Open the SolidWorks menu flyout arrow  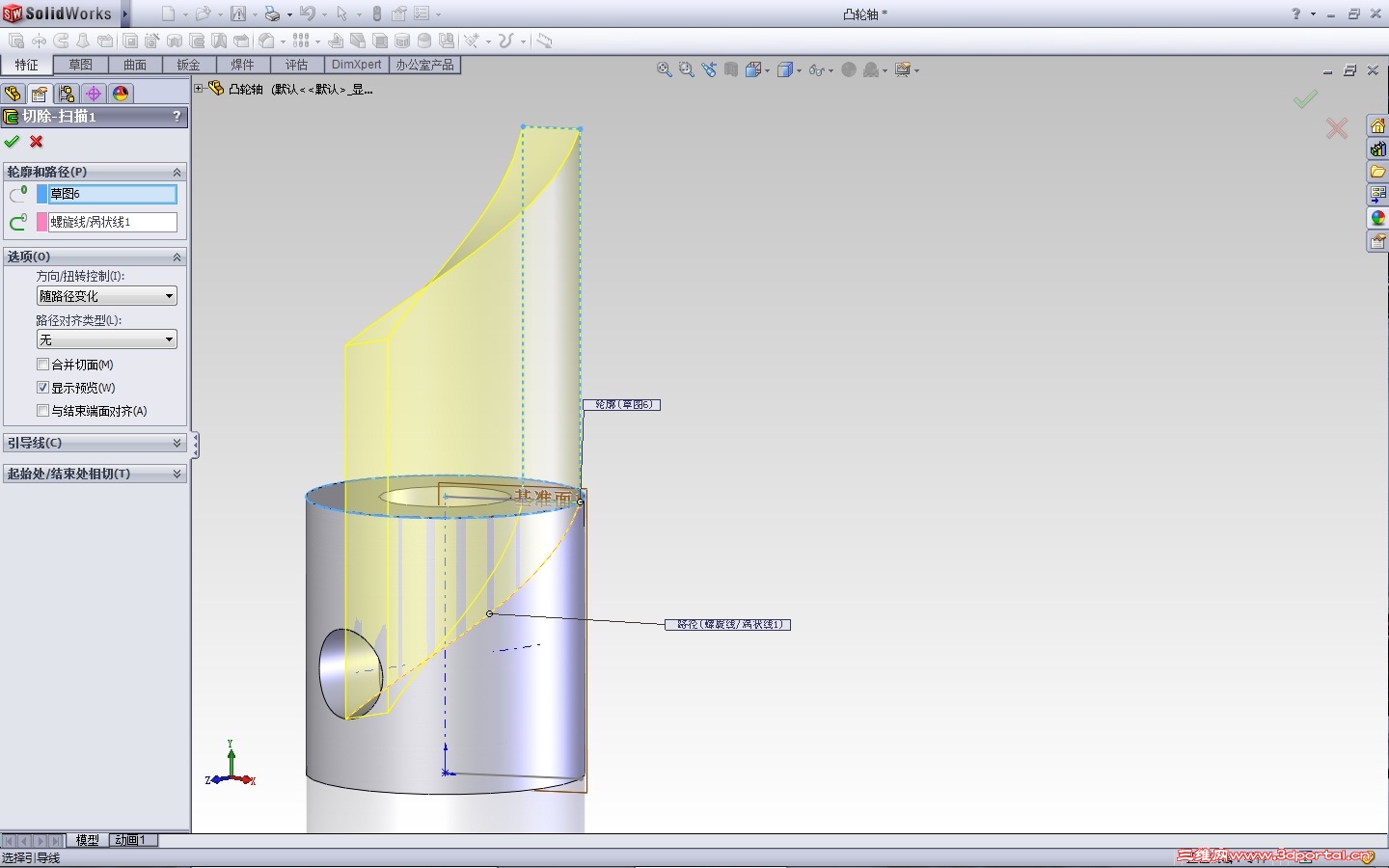[x=125, y=14]
